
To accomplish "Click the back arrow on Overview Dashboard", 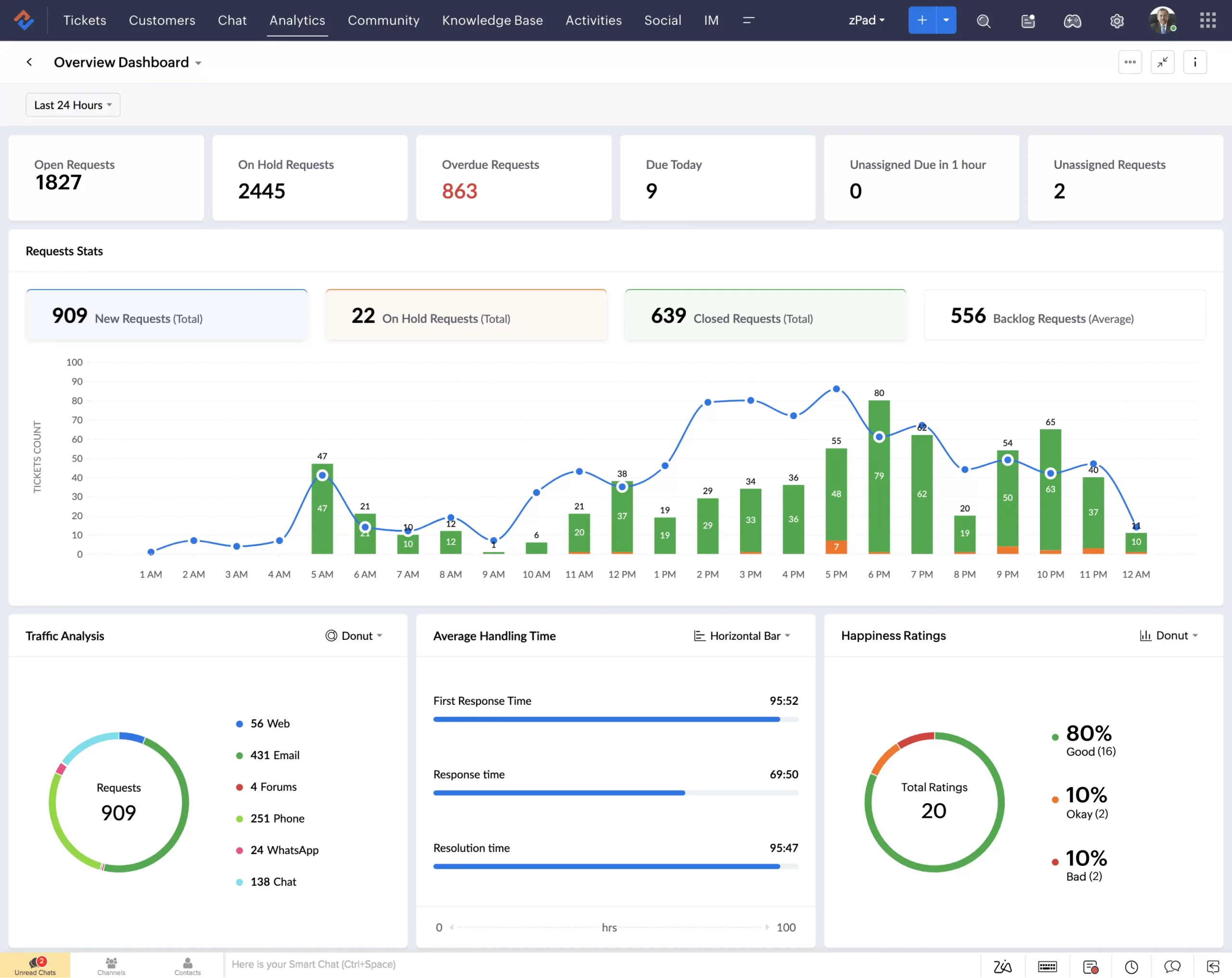I will tap(29, 62).
